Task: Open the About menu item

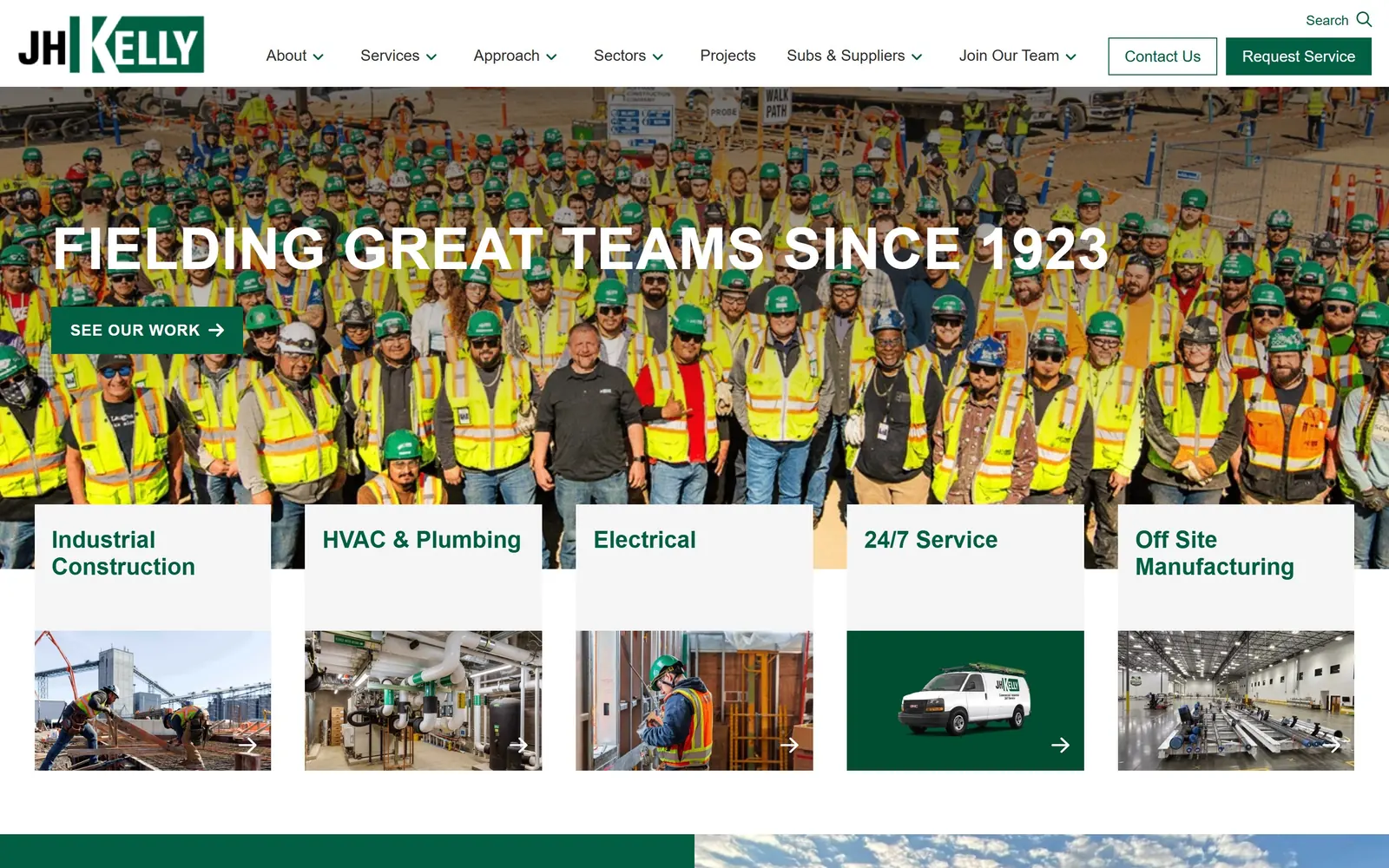Action: point(286,56)
